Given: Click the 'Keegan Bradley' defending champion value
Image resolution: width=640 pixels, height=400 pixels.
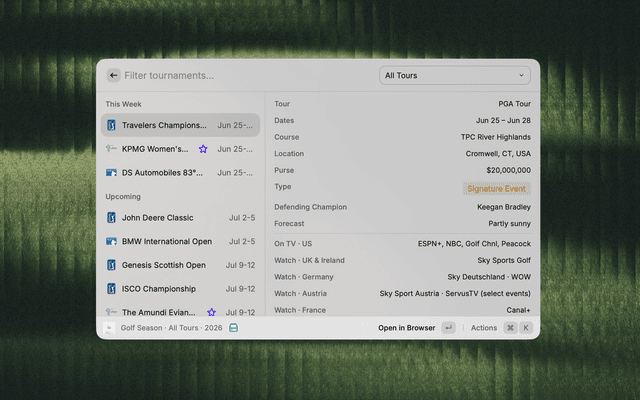Looking at the screenshot, I should pos(504,207).
